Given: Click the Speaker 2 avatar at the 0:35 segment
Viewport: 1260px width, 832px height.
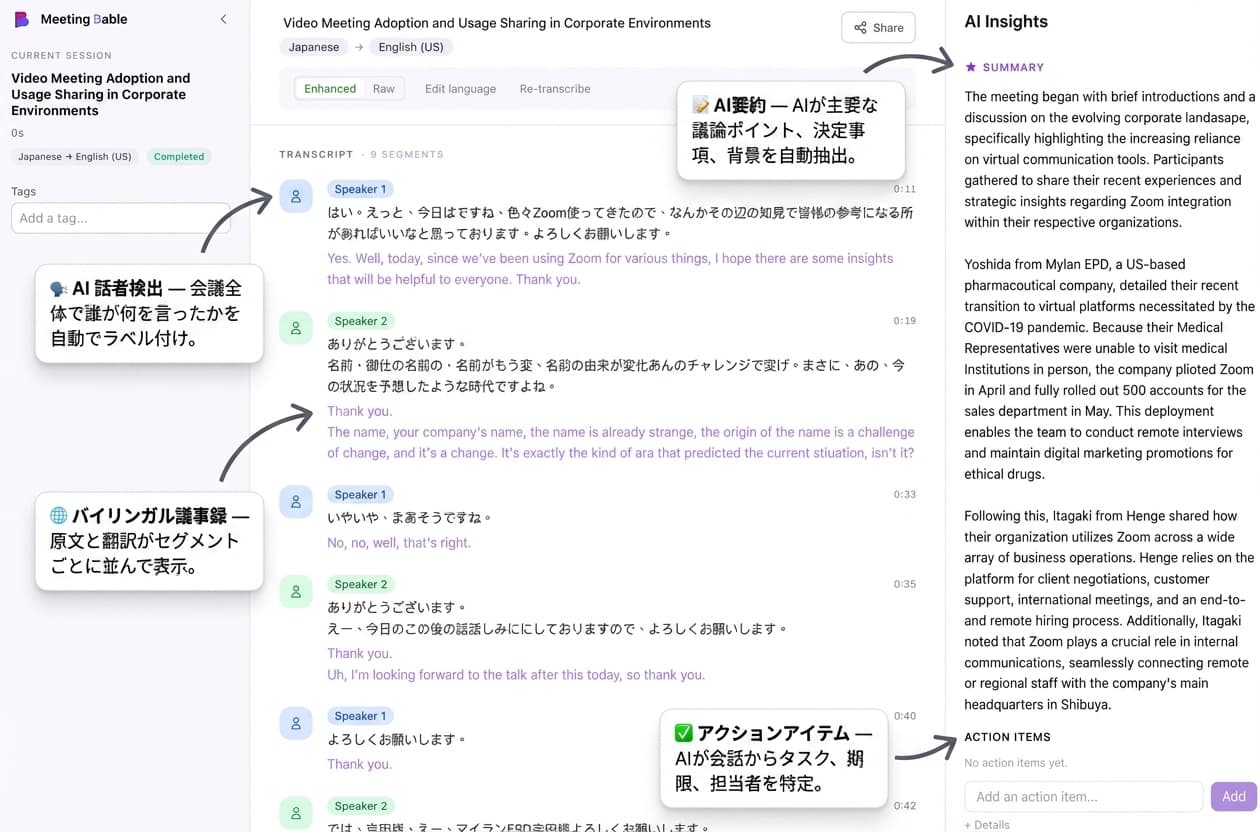Looking at the screenshot, I should [296, 591].
